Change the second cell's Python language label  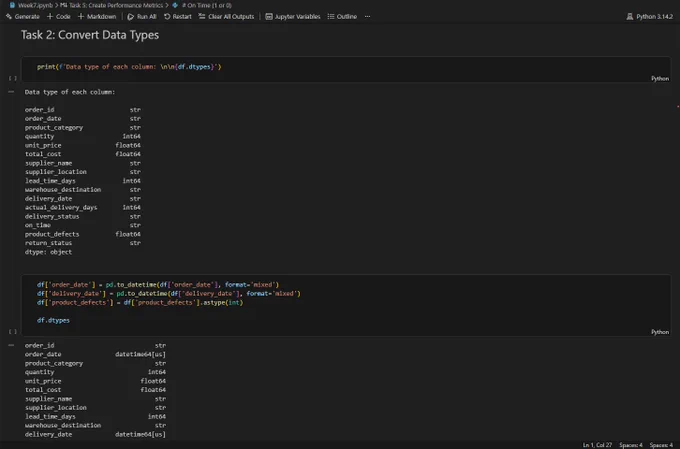point(660,332)
